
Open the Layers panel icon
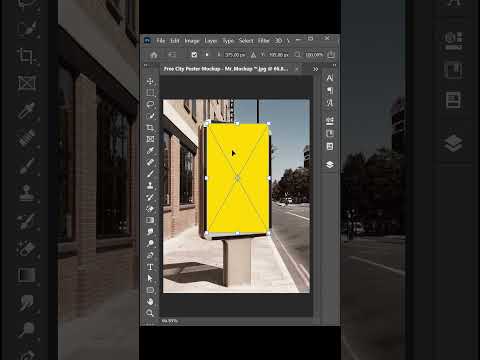330,164
